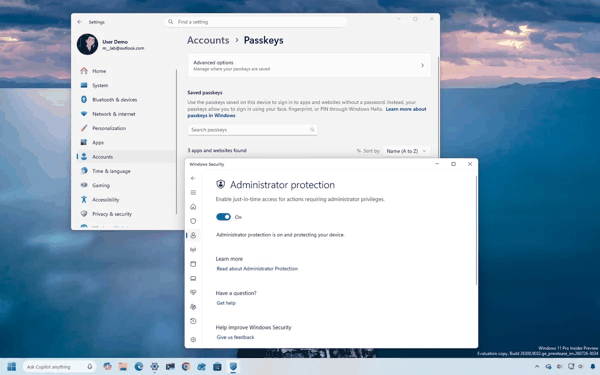Click the Give us feedback link
The width and height of the screenshot is (600, 375).
pos(235,337)
